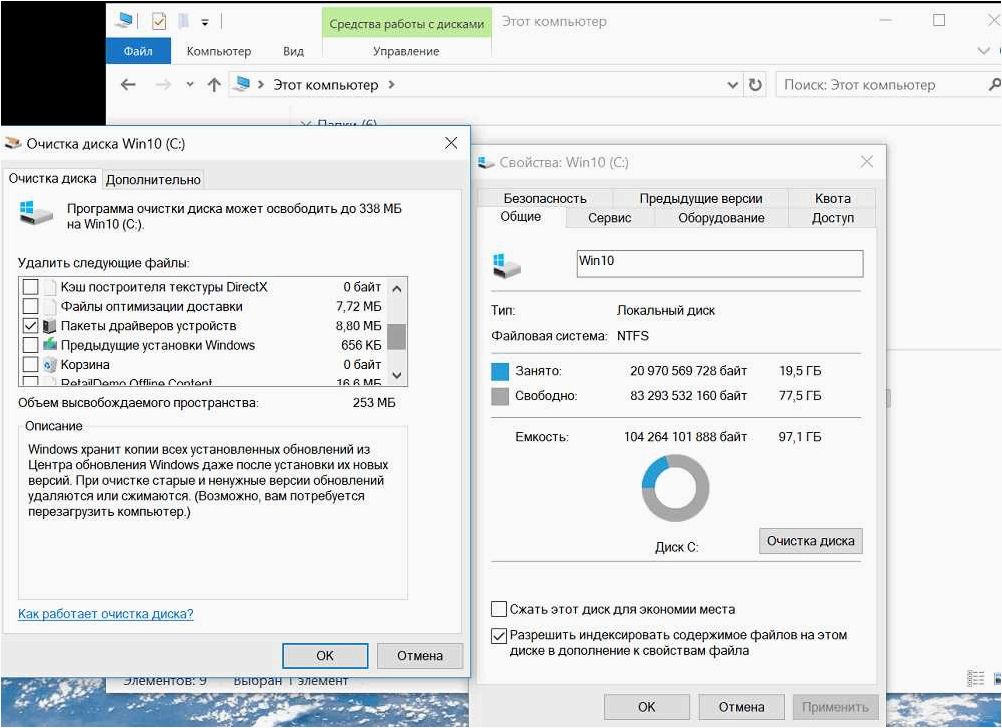This screenshot has height=728, width=1002.
Task: Click the blue Занято color swatch
Action: [x=500, y=371]
